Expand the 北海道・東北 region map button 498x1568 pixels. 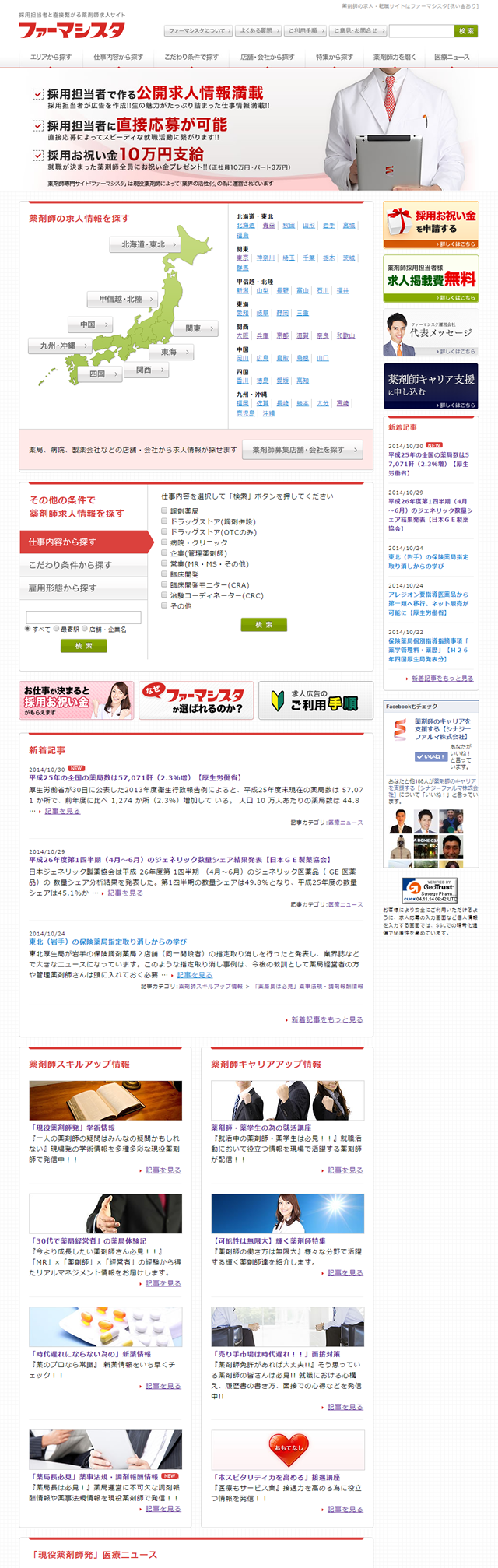pyautogui.click(x=146, y=244)
